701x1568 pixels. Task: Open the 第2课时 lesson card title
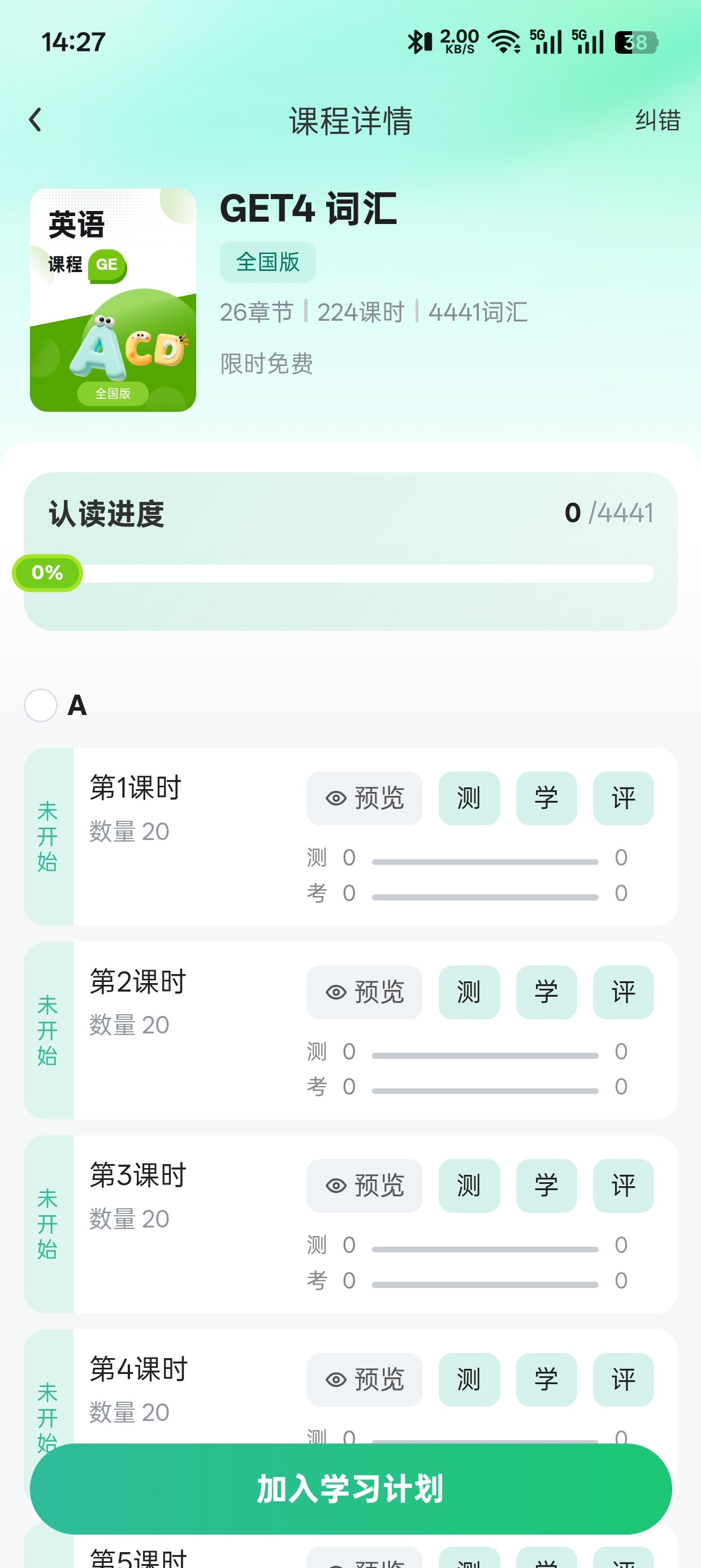pyautogui.click(x=138, y=981)
